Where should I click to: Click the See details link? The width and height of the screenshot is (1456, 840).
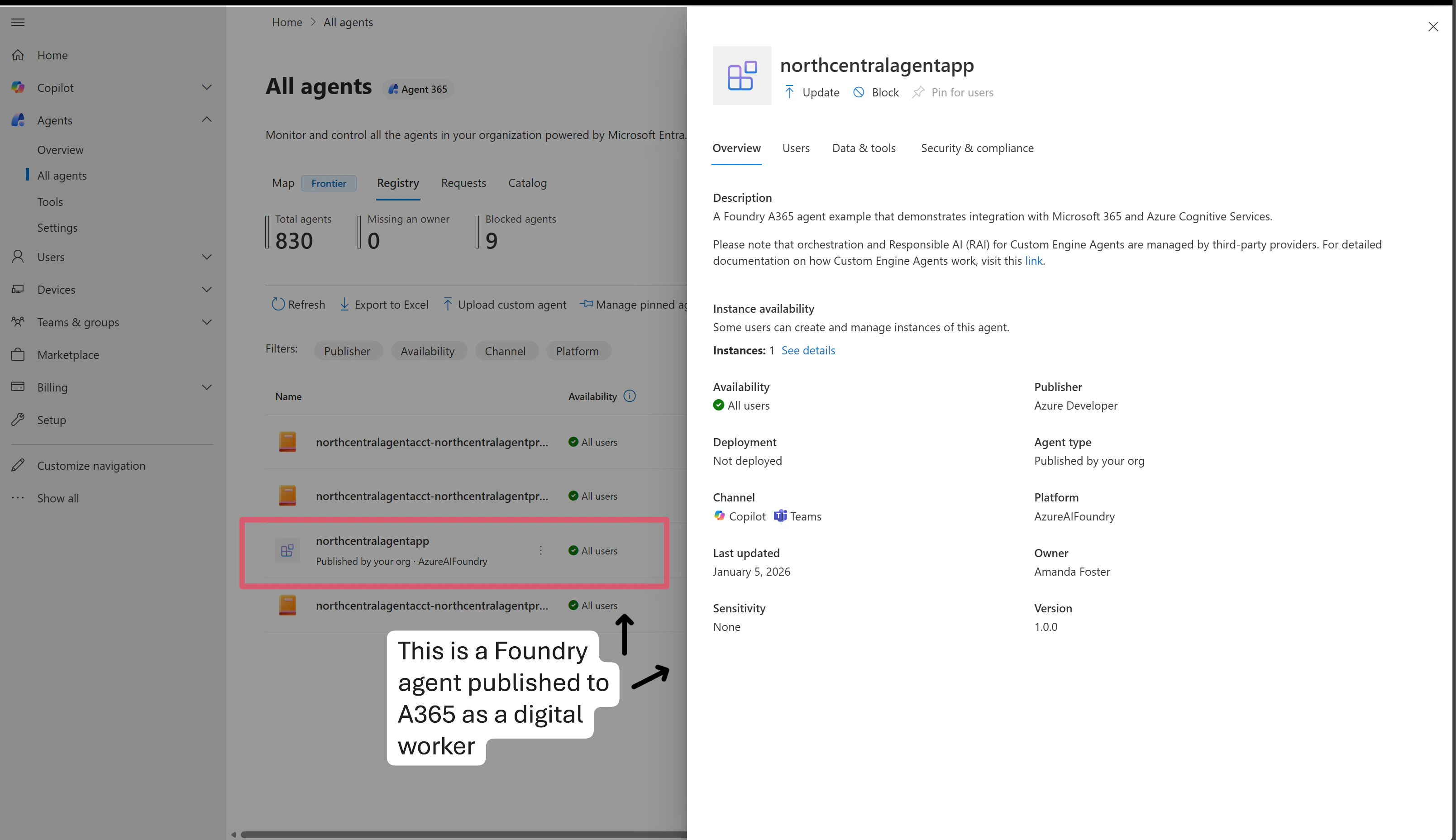tap(808, 350)
